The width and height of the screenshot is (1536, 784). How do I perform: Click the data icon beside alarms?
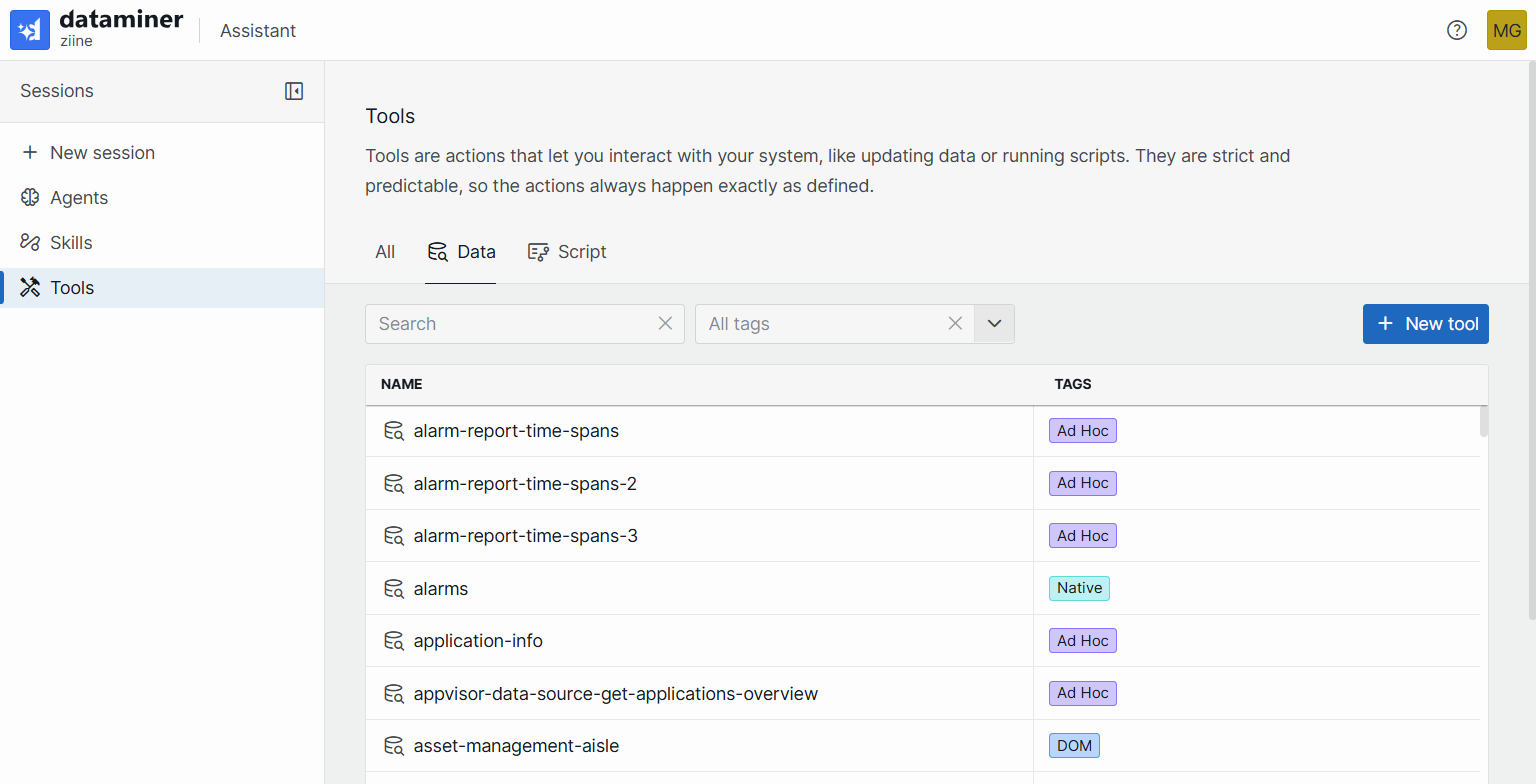394,589
